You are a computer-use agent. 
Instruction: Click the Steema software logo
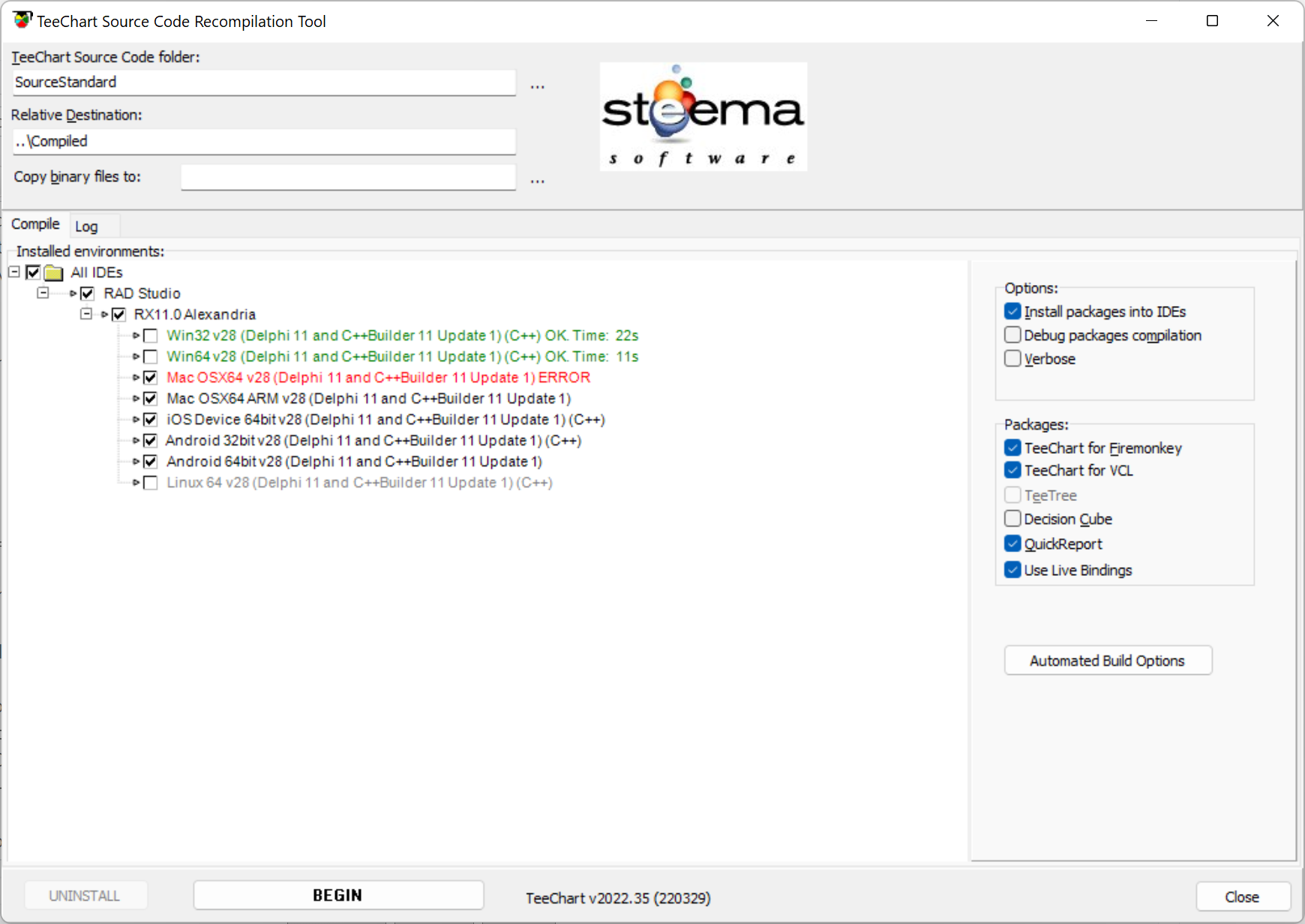click(x=703, y=116)
